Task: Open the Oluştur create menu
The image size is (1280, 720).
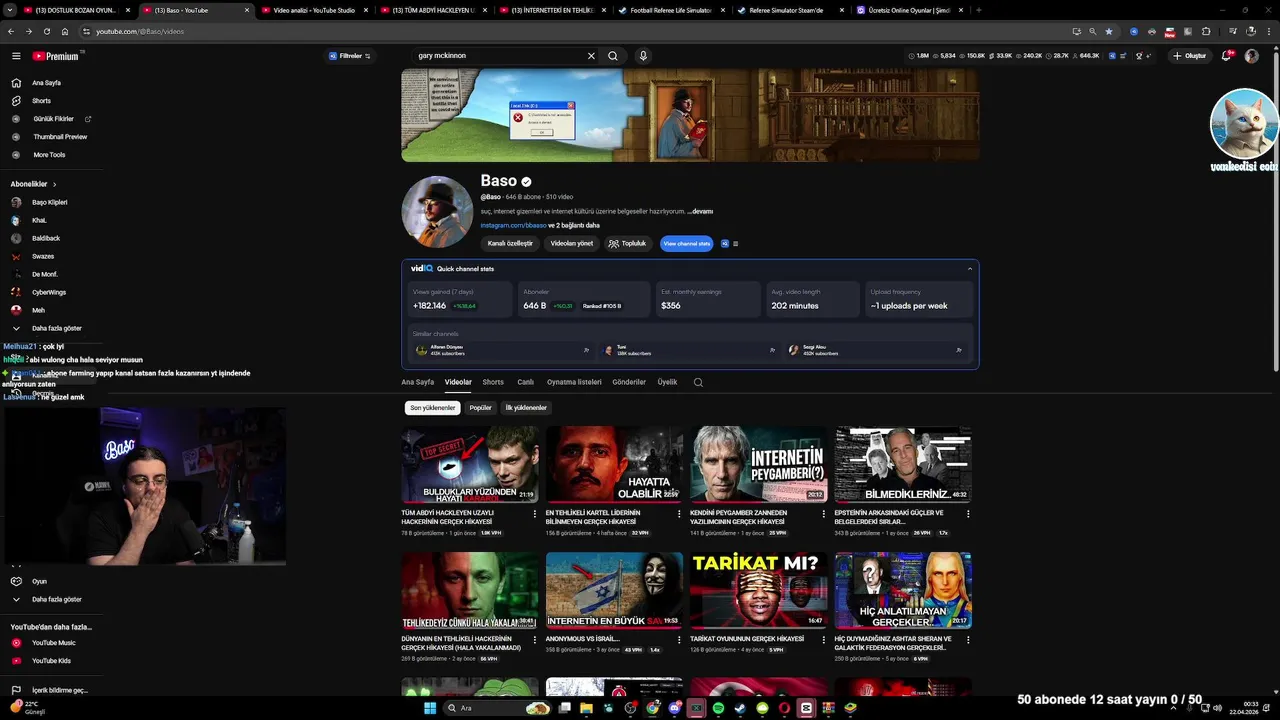Action: [1190, 56]
